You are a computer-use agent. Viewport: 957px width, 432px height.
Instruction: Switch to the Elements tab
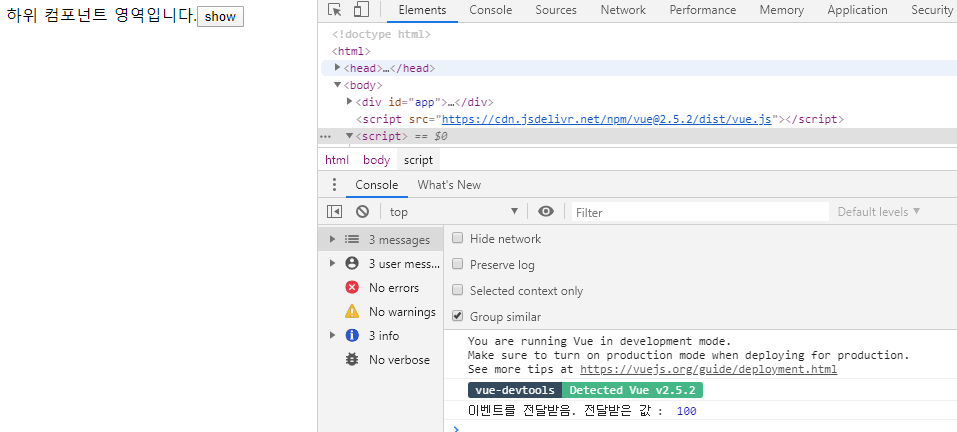pyautogui.click(x=422, y=10)
